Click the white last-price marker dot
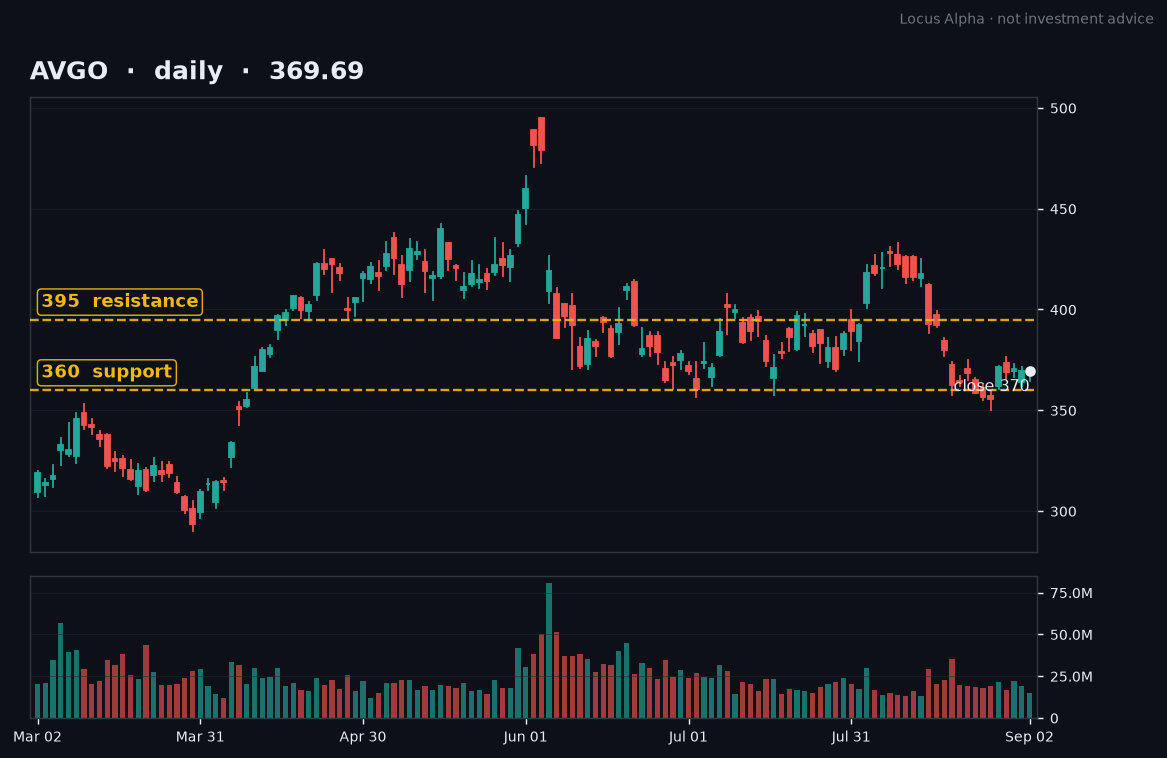1167x758 pixels. click(1030, 372)
